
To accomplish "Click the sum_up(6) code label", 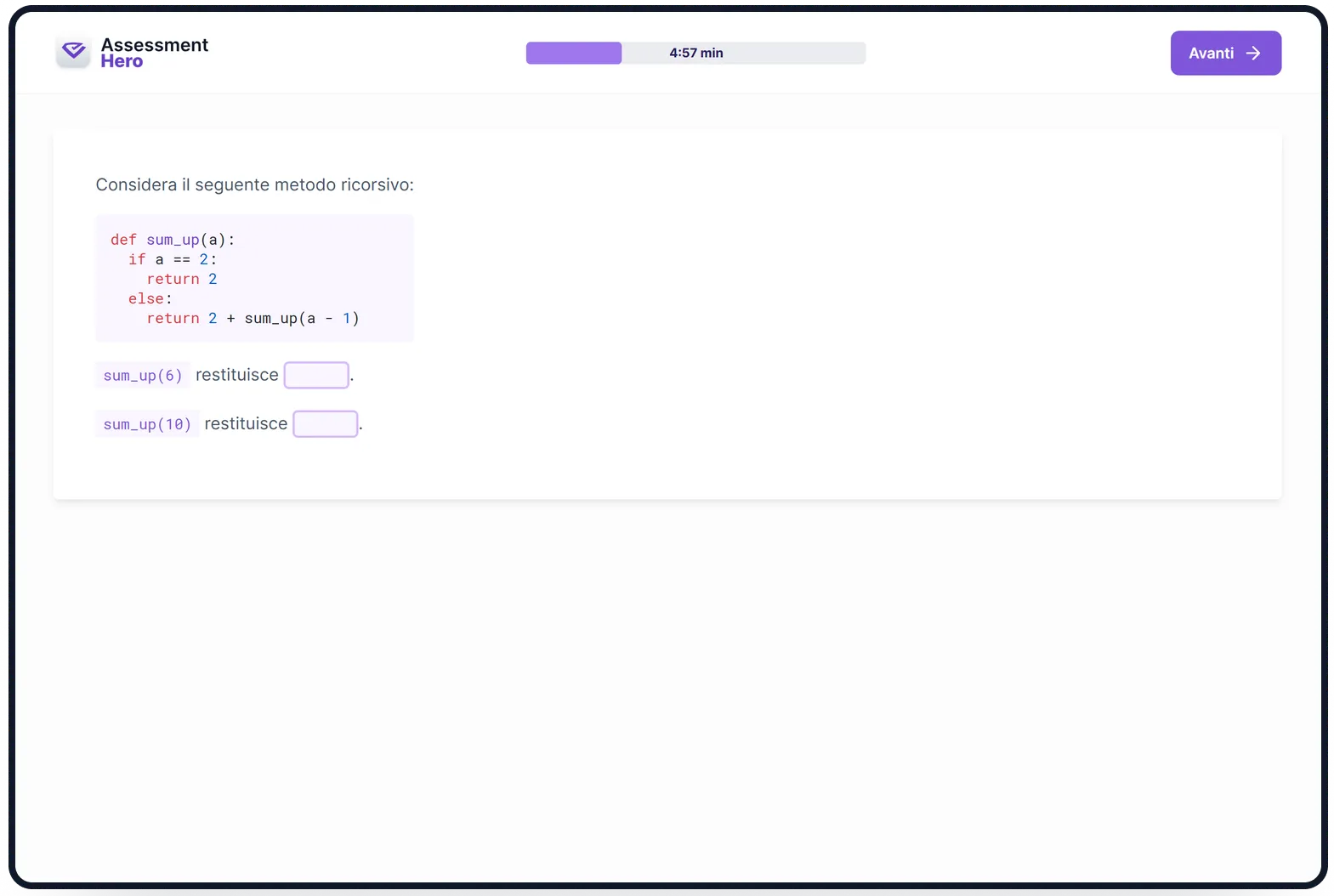I will pos(143,375).
